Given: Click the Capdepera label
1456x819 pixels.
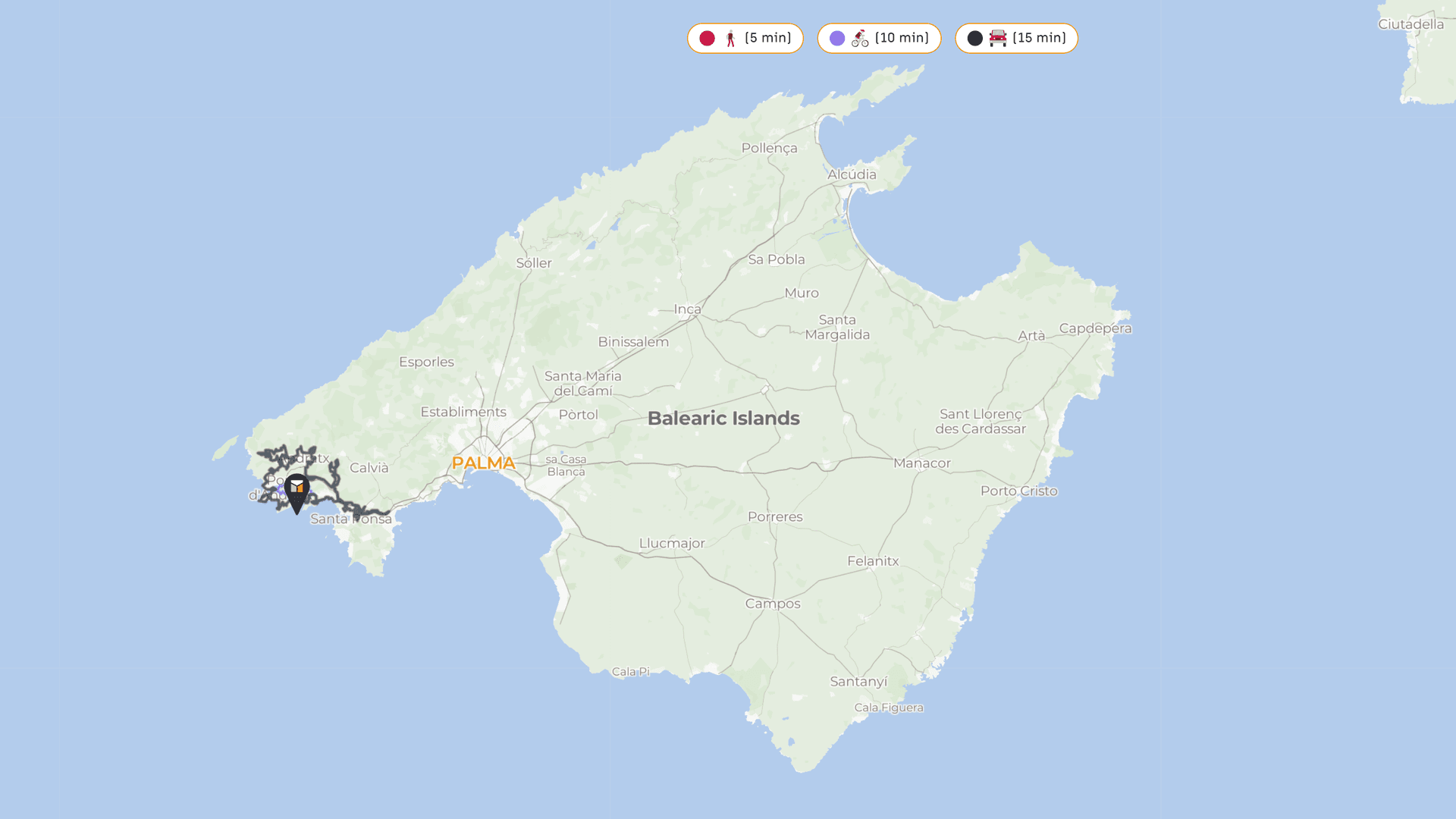Looking at the screenshot, I should coord(1095,328).
